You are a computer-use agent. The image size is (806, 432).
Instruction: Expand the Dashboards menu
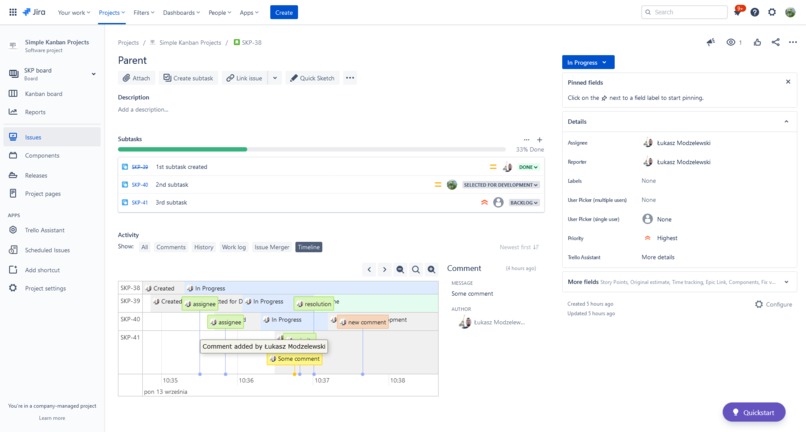coord(181,12)
